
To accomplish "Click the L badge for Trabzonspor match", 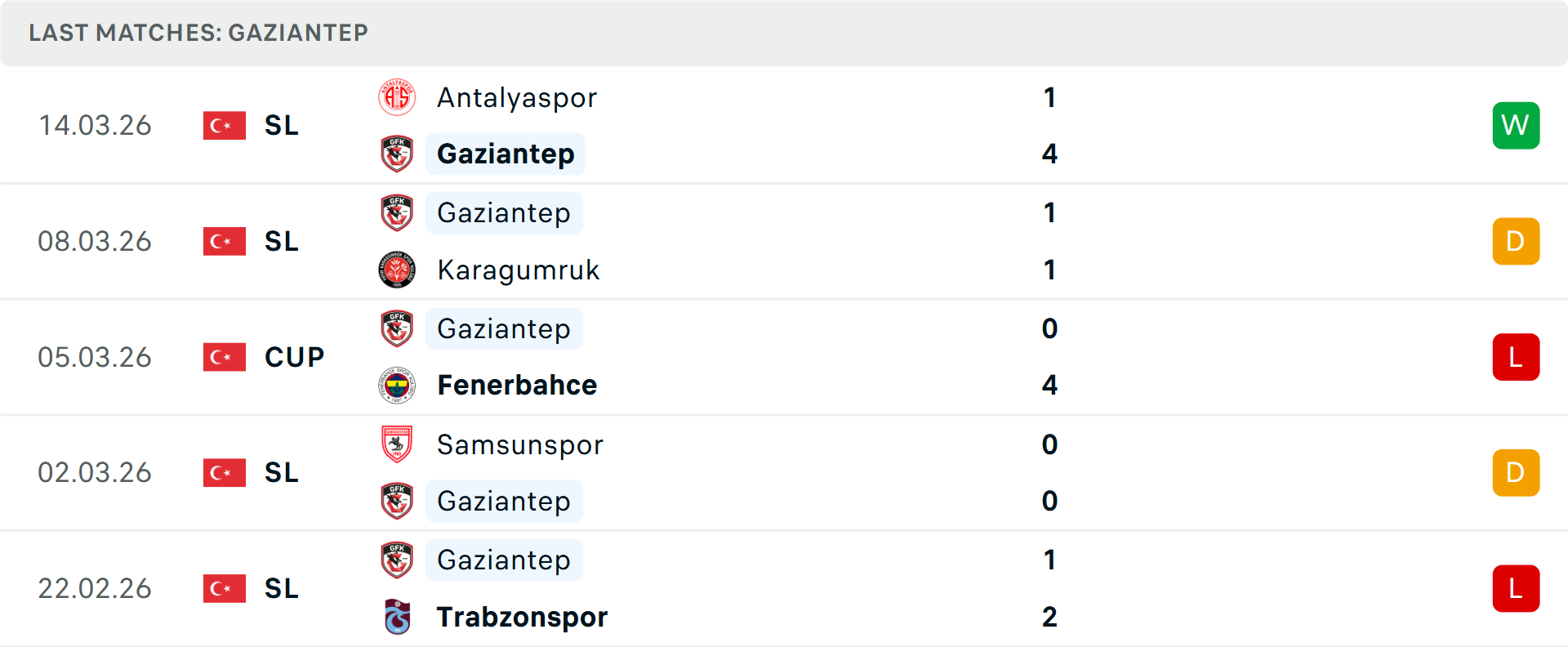I will (x=1516, y=588).
